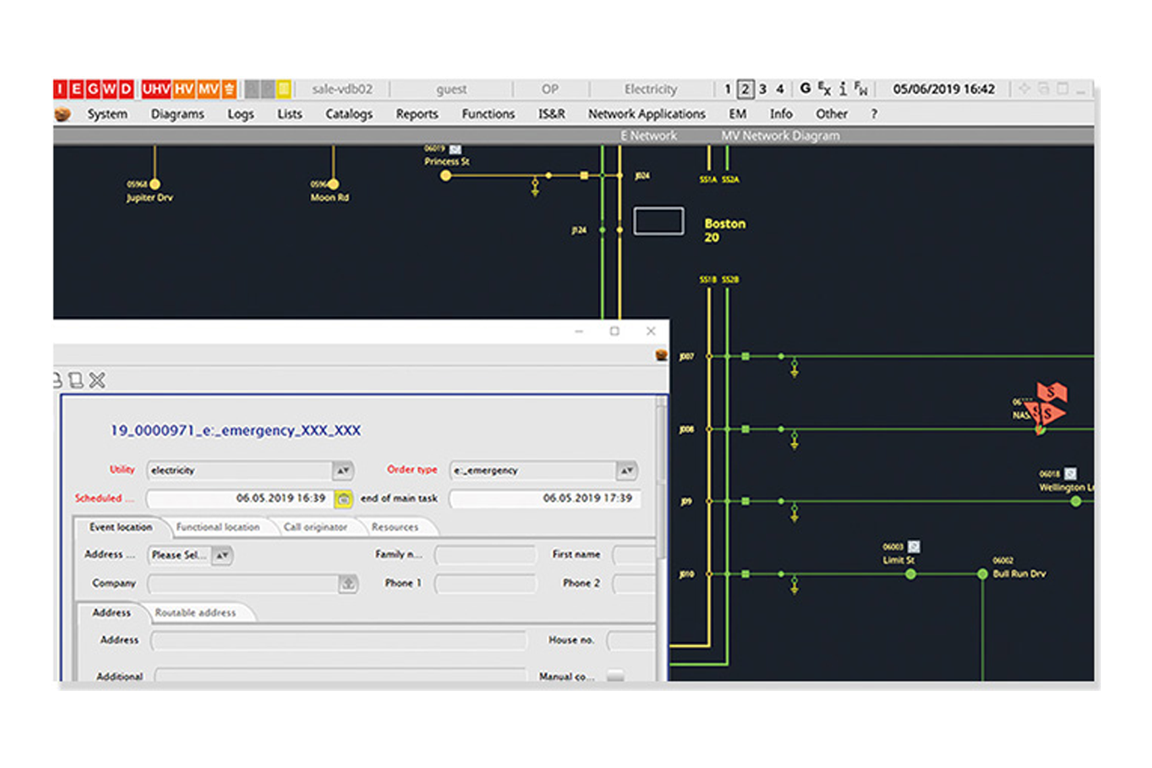This screenshot has width=1152, height=768.
Task: Click the orange pylon icon after MV
Action: click(x=229, y=89)
